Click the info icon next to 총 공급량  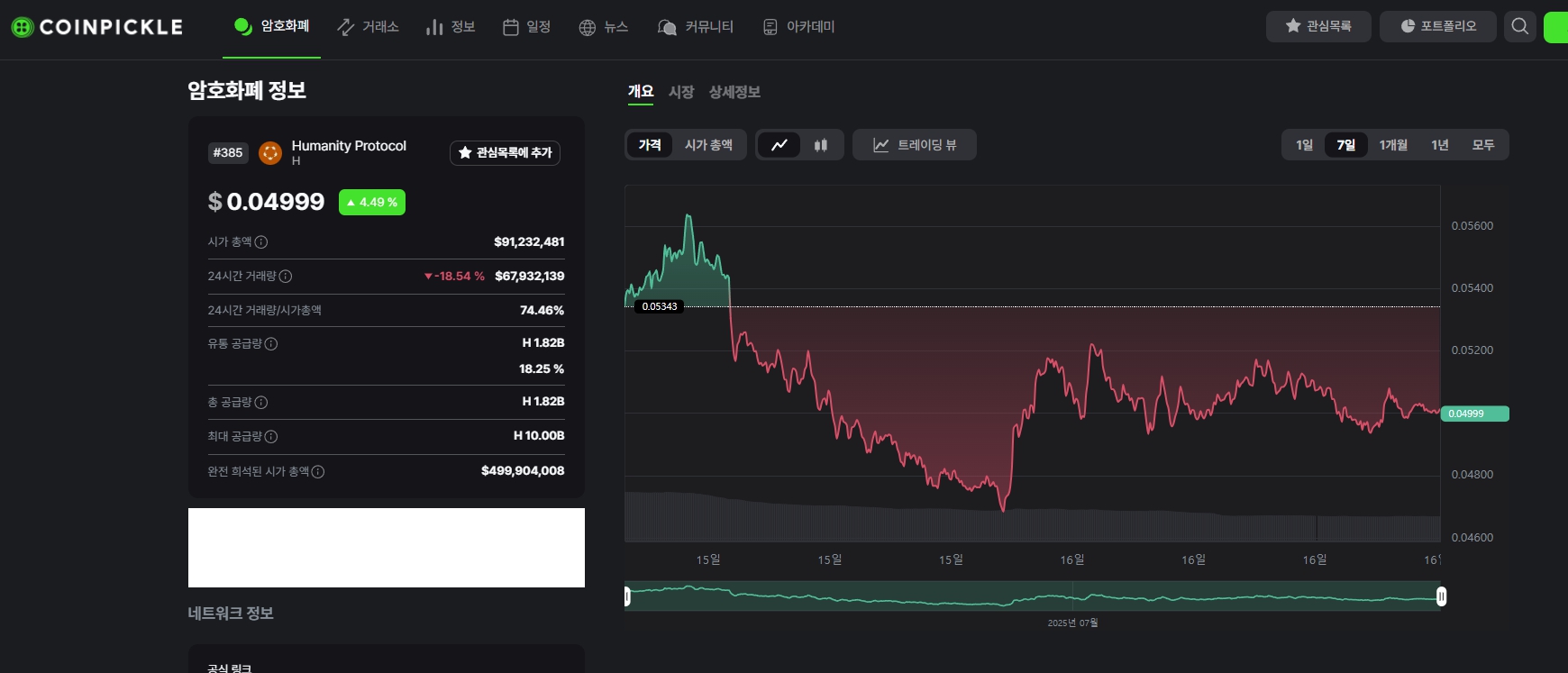[261, 402]
